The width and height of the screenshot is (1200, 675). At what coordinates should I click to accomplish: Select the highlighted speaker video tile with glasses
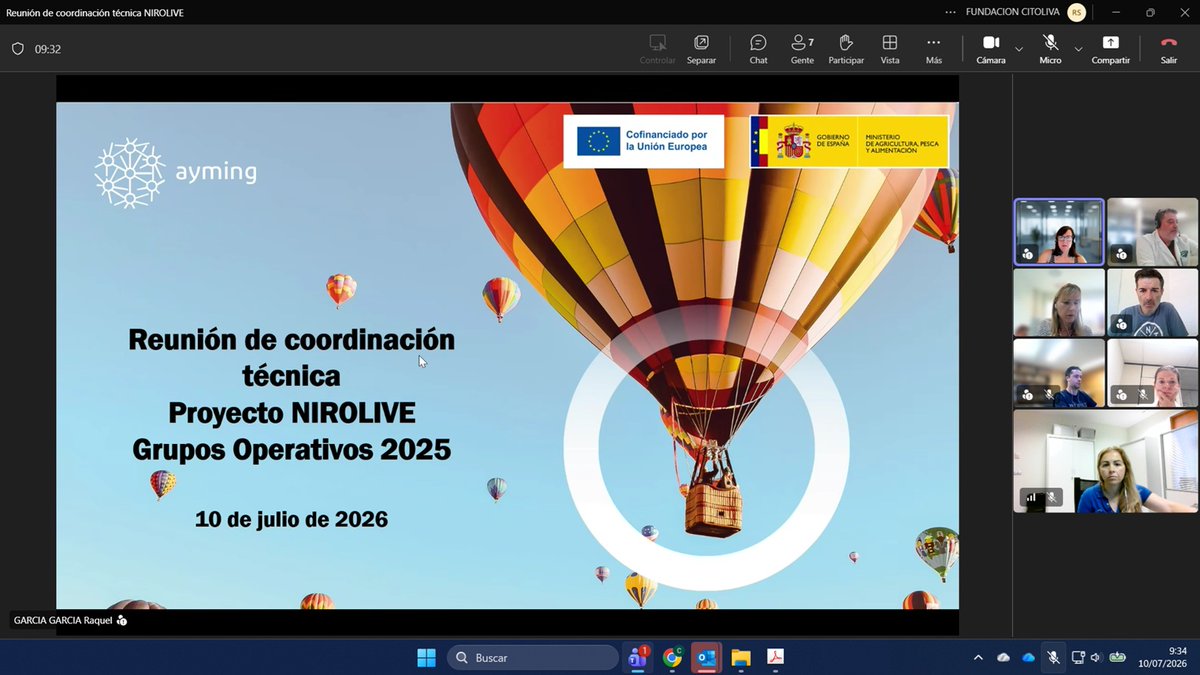pyautogui.click(x=1059, y=232)
